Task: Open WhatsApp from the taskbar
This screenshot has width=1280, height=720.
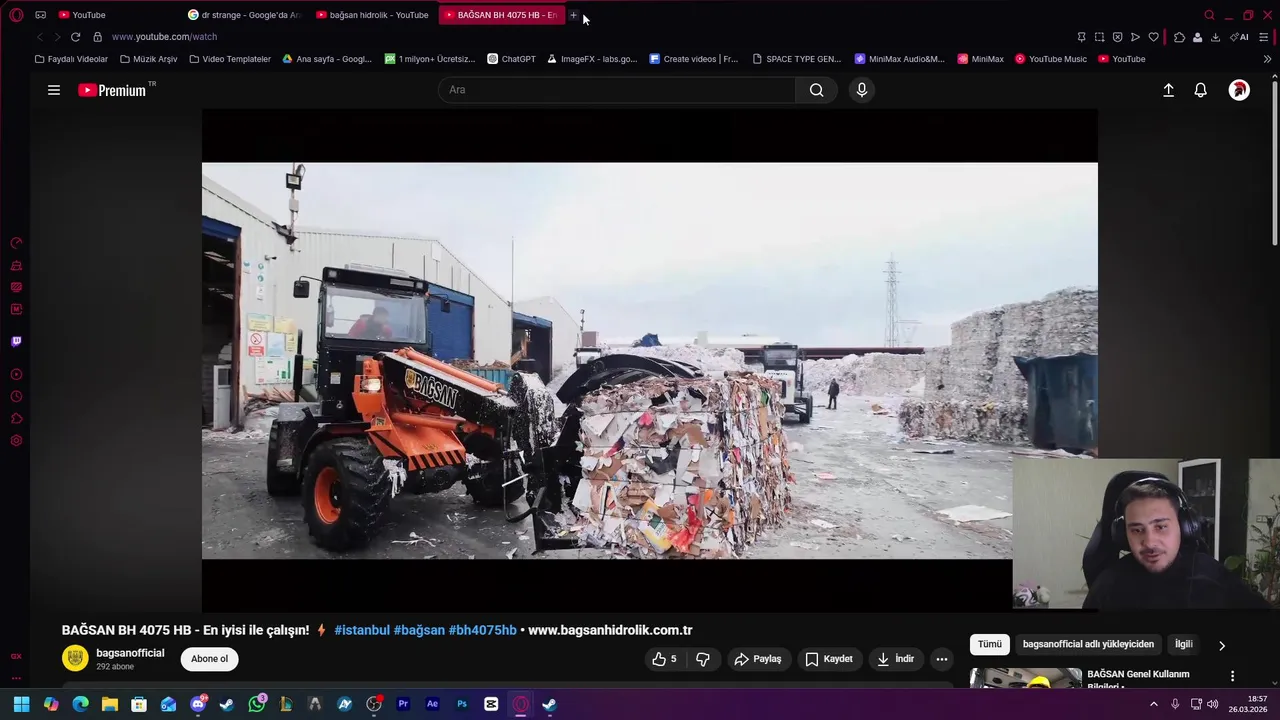Action: point(257,704)
